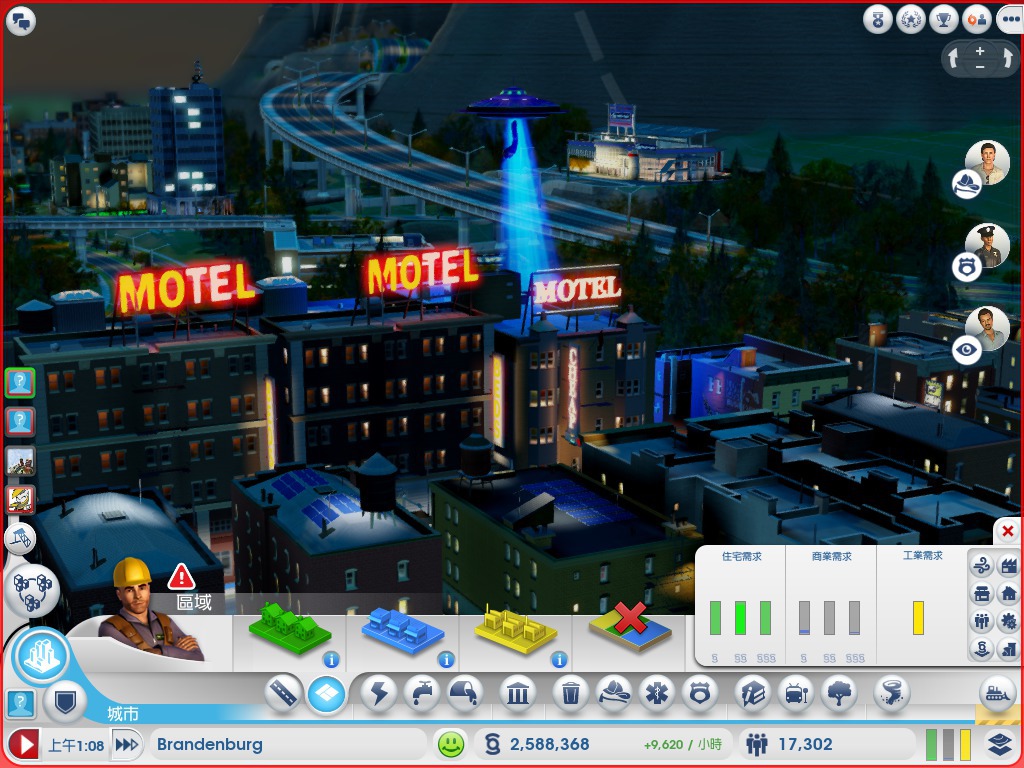Select the Zones tool icon

pos(327,694)
